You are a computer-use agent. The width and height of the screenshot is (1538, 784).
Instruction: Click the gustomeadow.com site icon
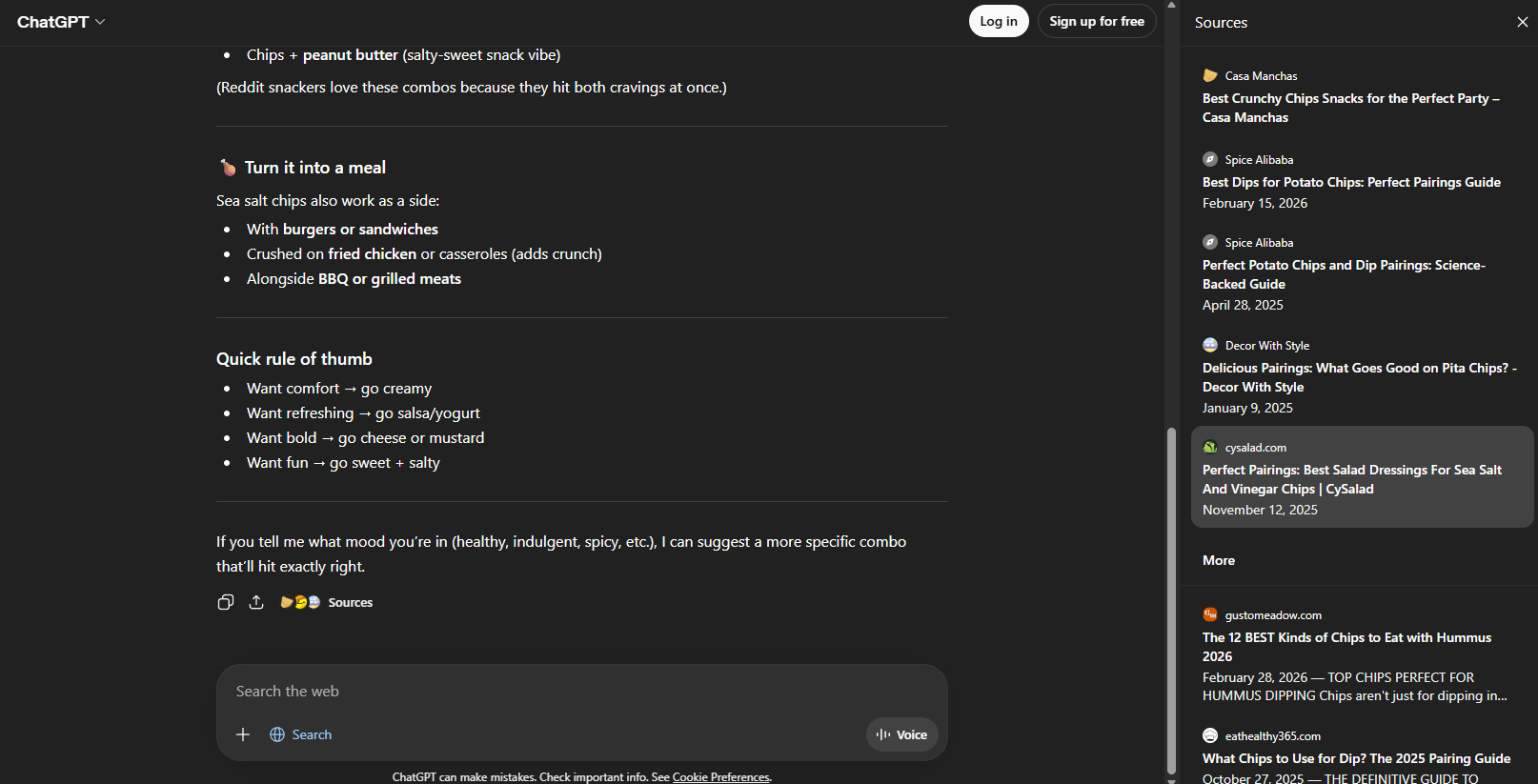click(x=1210, y=615)
